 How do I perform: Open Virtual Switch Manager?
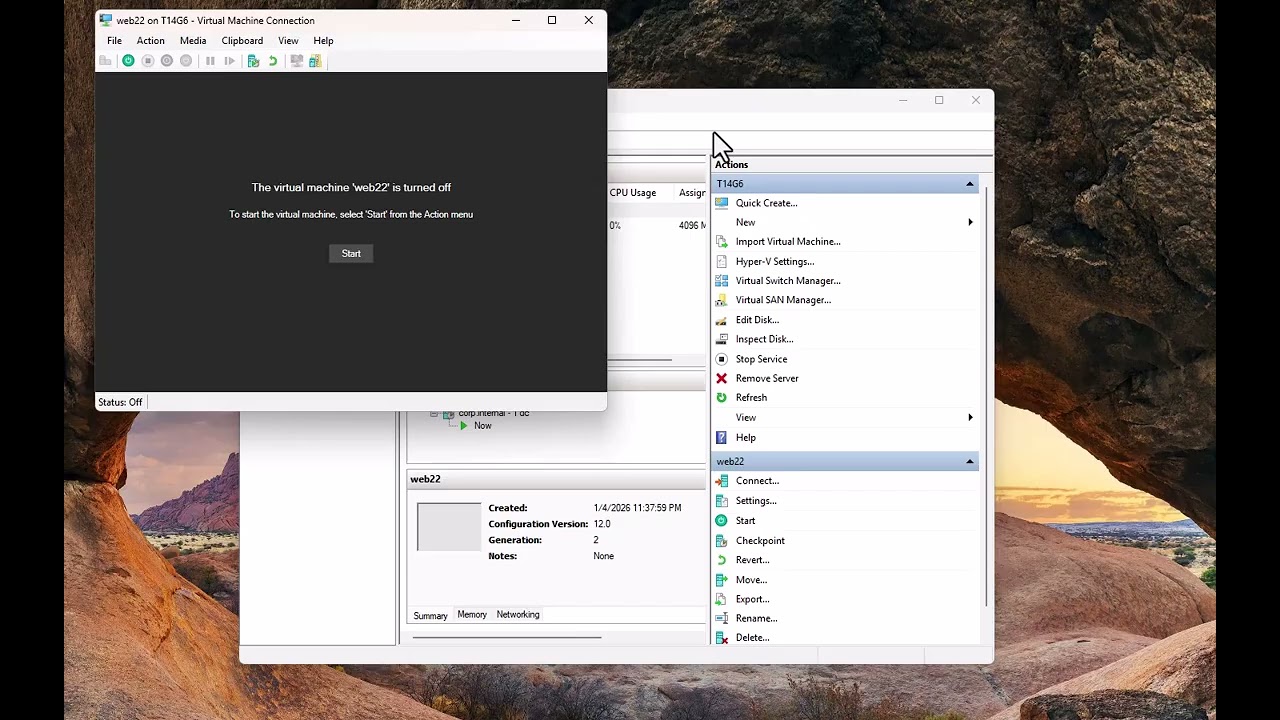788,281
